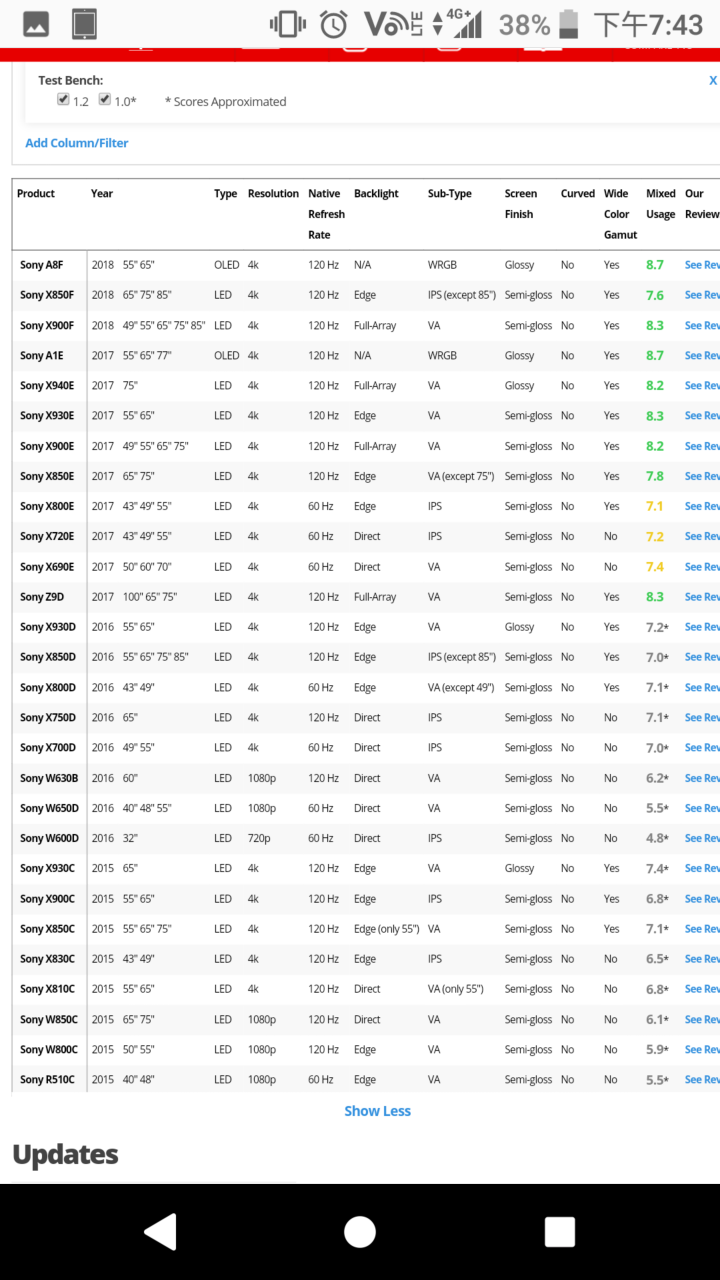The width and height of the screenshot is (720, 1280).
Task: Select the Sony X900F product name
Action: click(x=47, y=325)
